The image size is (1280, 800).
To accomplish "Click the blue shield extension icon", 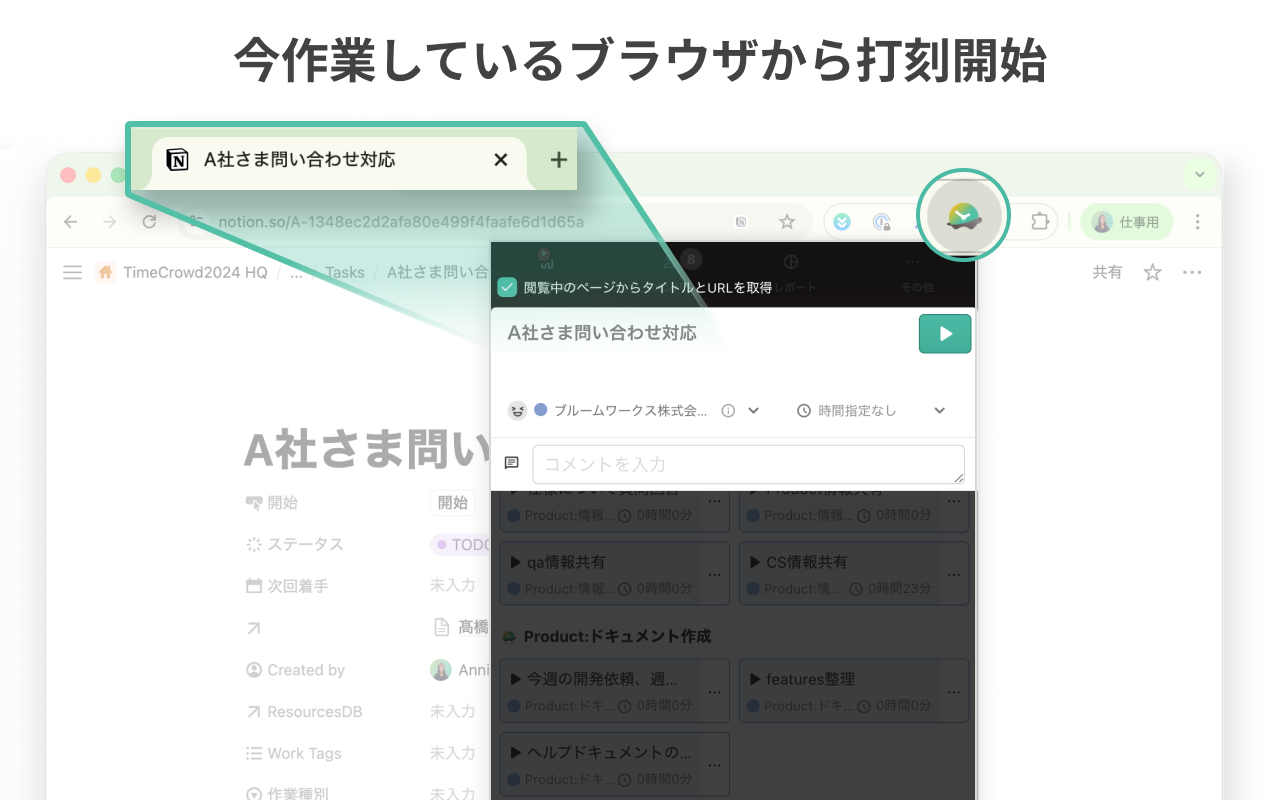I will point(841,221).
